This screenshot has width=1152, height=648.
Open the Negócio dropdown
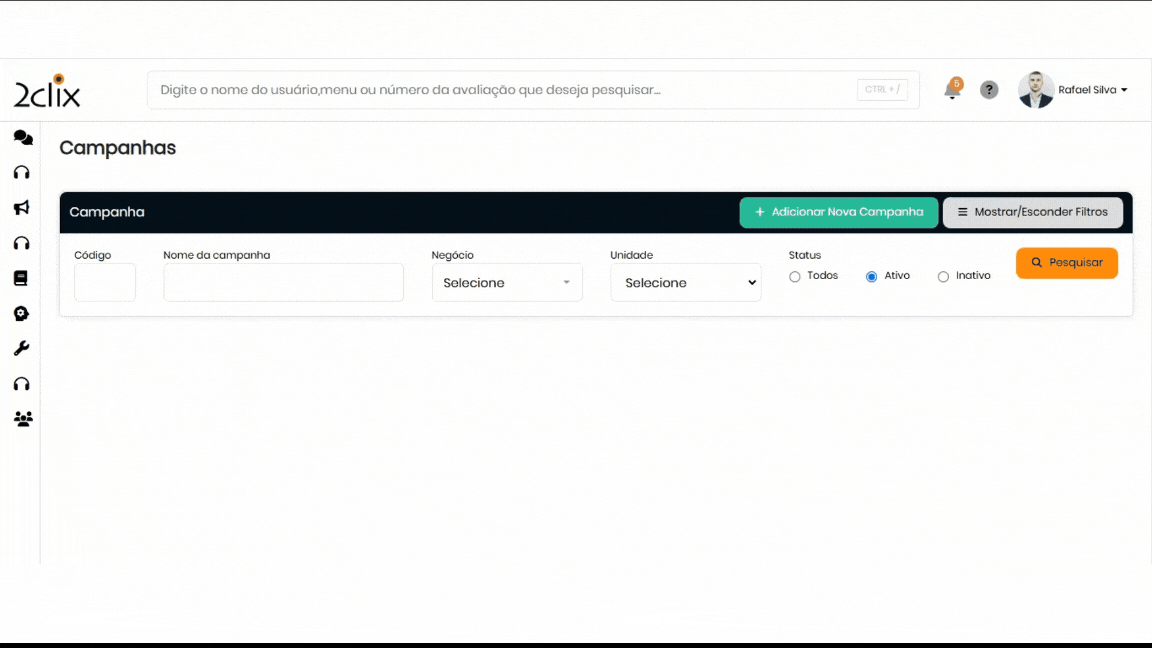click(x=507, y=283)
